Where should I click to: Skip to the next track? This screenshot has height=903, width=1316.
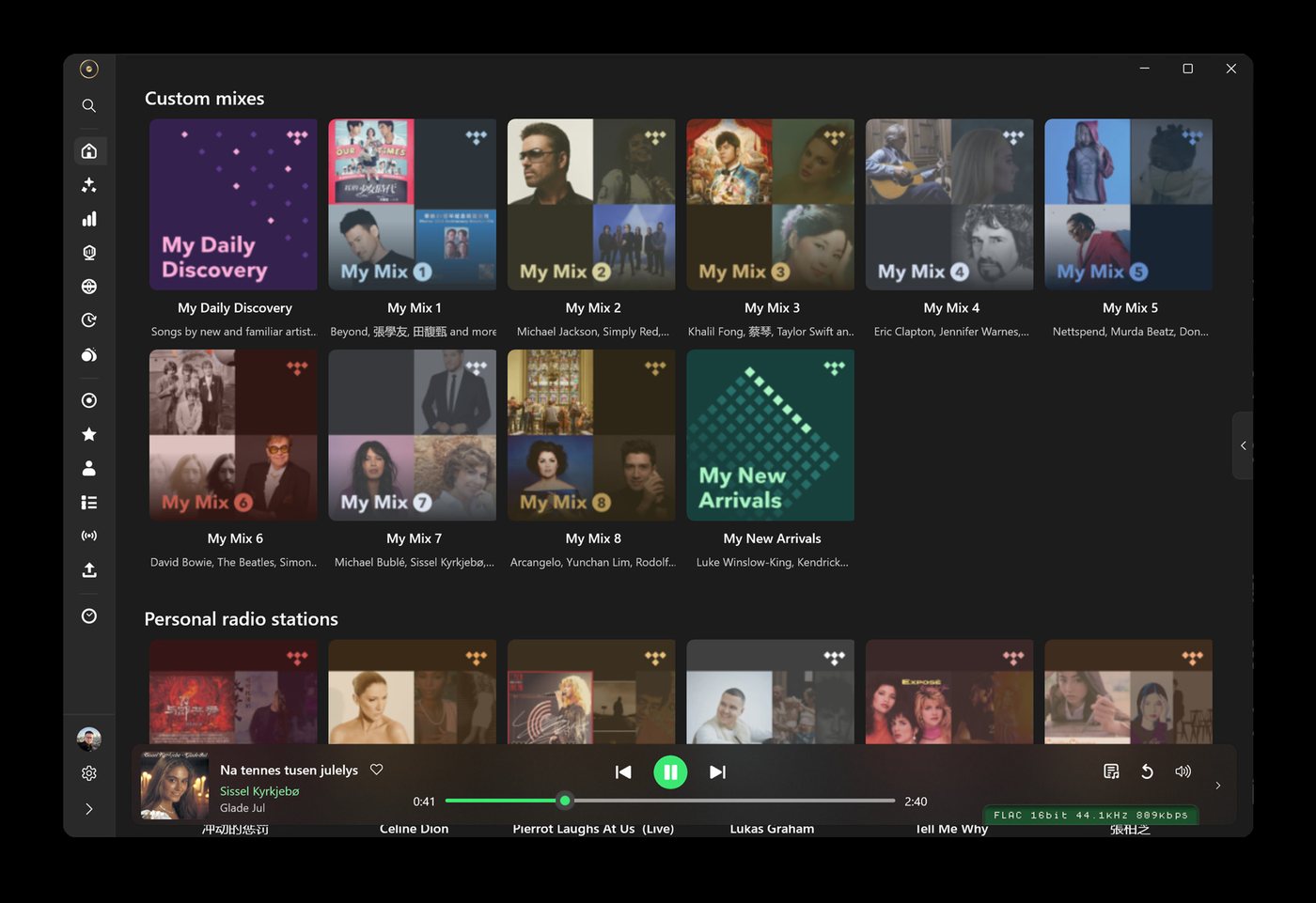coord(717,772)
